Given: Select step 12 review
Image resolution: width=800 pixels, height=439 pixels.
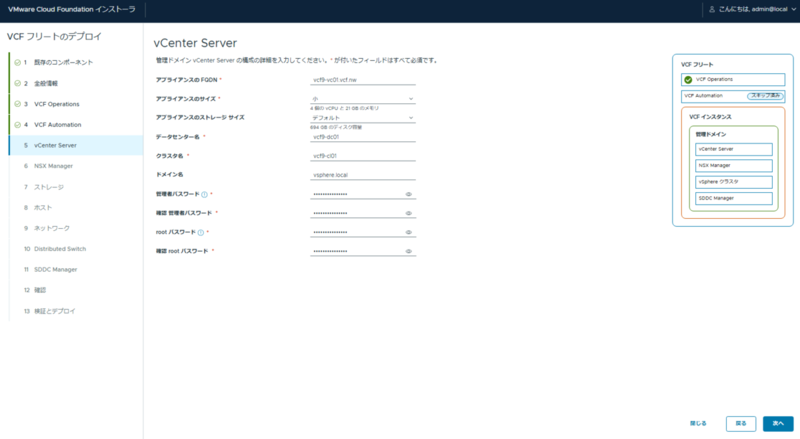Looking at the screenshot, I should click(76, 290).
